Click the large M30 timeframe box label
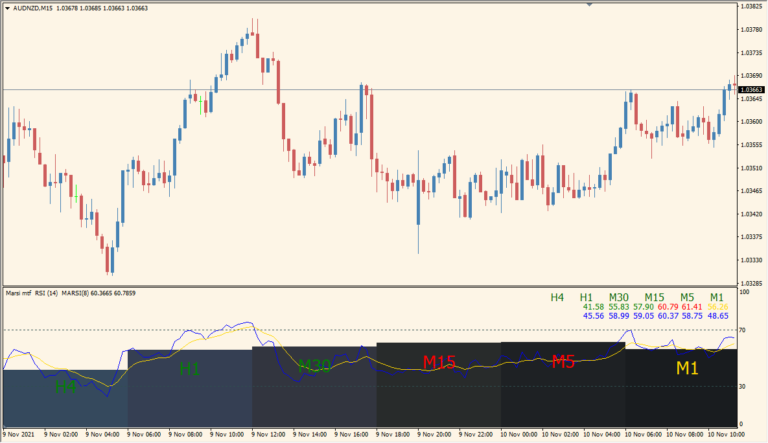The image size is (768, 443). (x=313, y=366)
